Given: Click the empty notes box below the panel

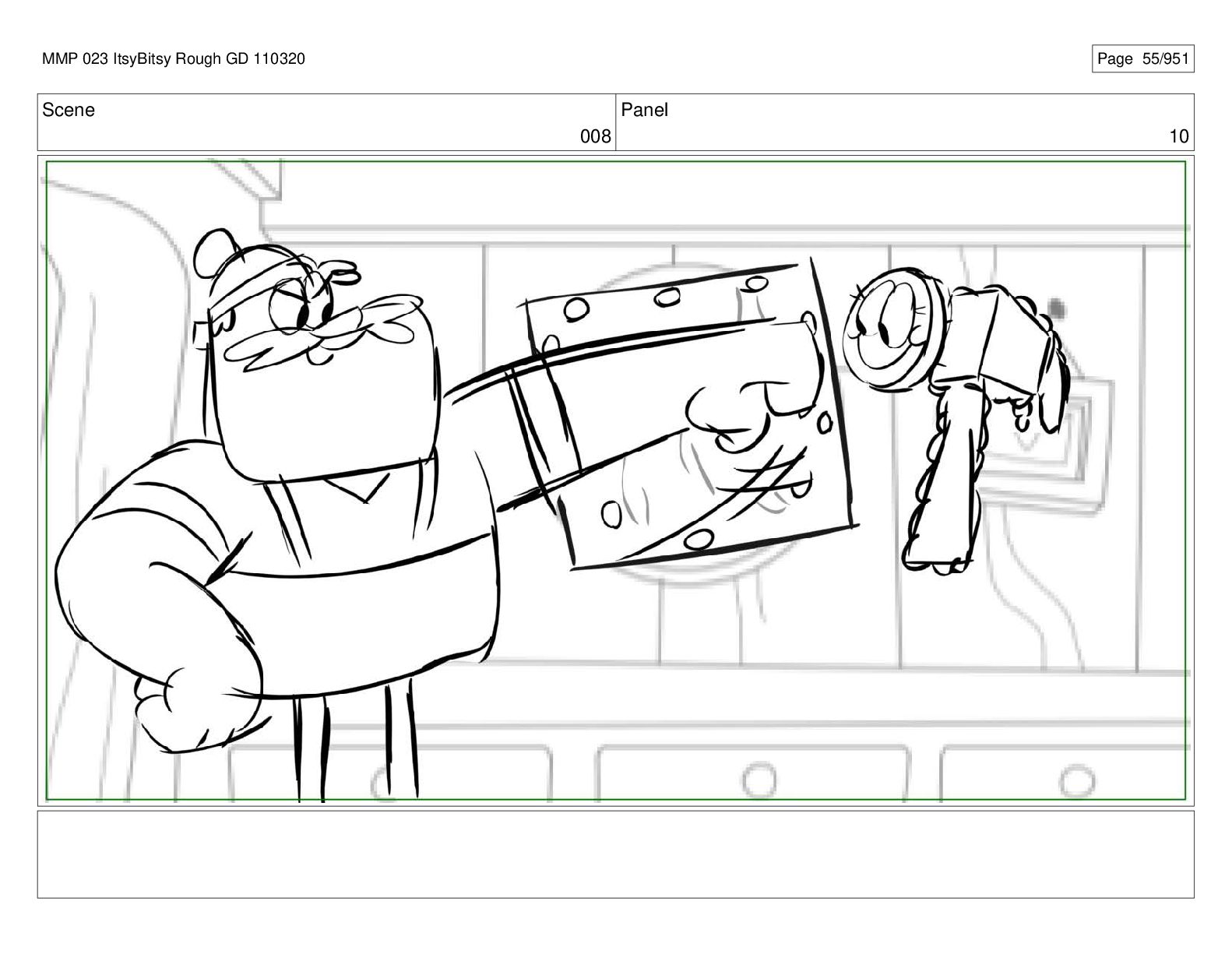Looking at the screenshot, I should click(615, 854).
